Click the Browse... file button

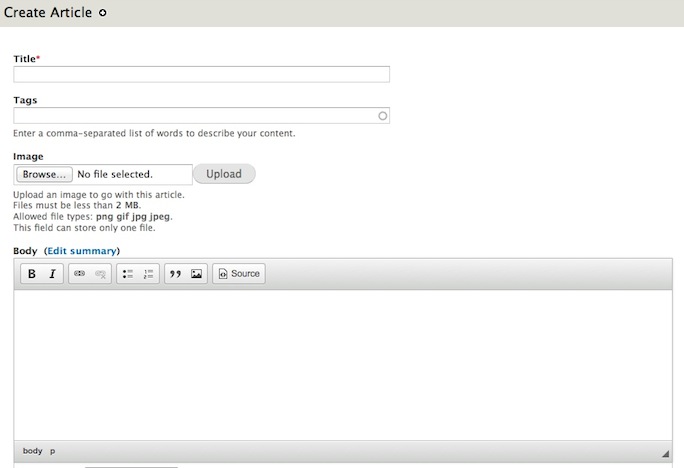[44, 174]
